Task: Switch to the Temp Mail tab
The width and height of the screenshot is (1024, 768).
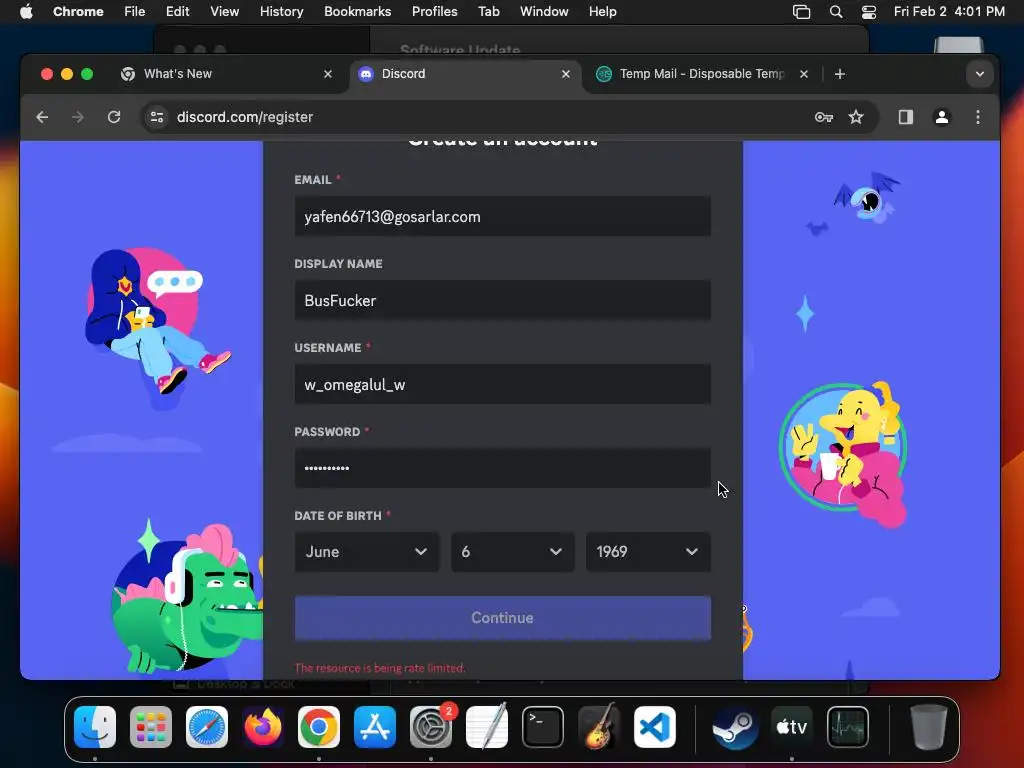Action: coord(702,74)
